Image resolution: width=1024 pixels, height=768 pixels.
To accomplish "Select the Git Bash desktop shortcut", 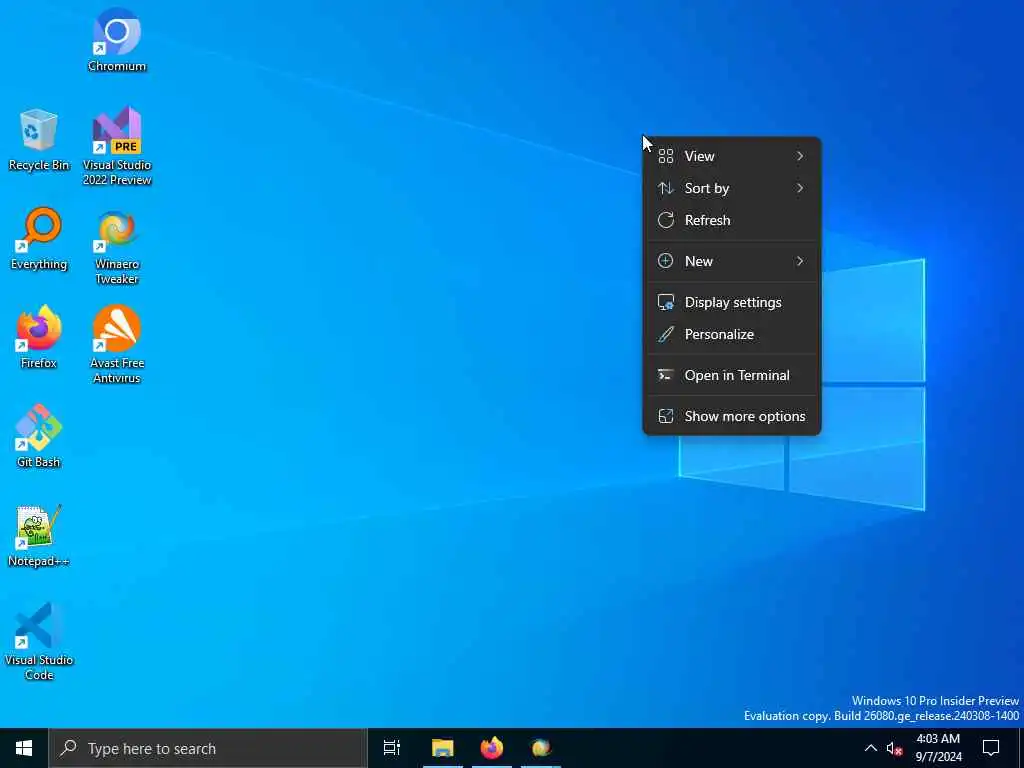I will 39,436.
